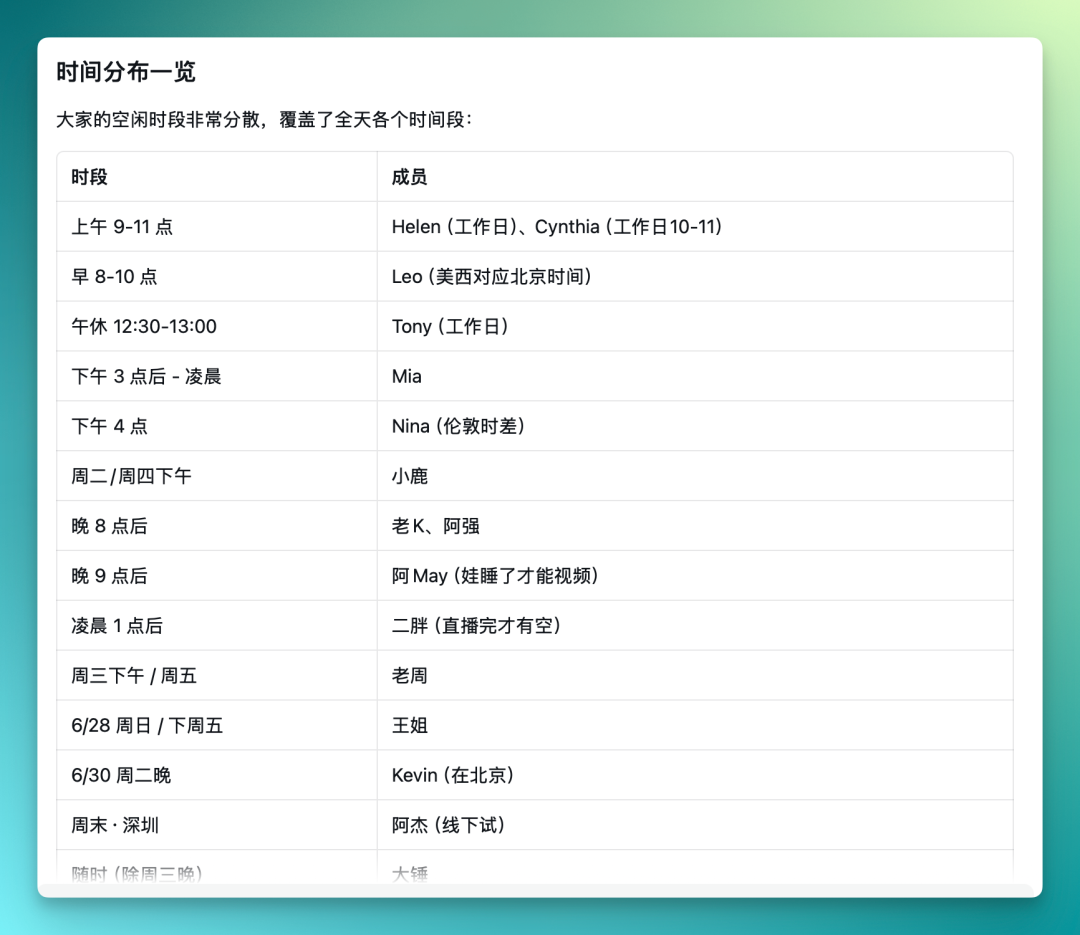Screen dimensions: 1080x935
Task: Click the cell 早 8-10 点
Action: click(x=217, y=276)
